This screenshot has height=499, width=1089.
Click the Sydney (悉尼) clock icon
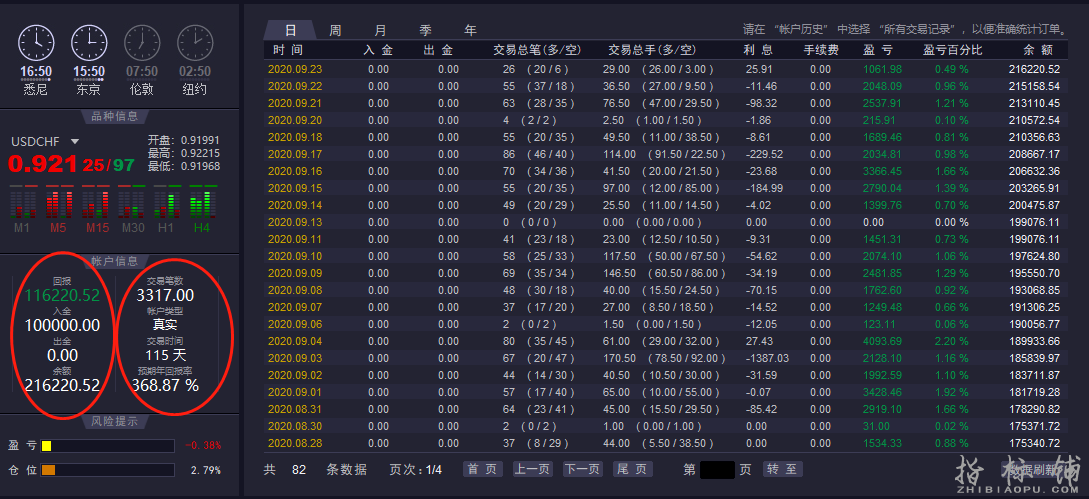point(36,43)
